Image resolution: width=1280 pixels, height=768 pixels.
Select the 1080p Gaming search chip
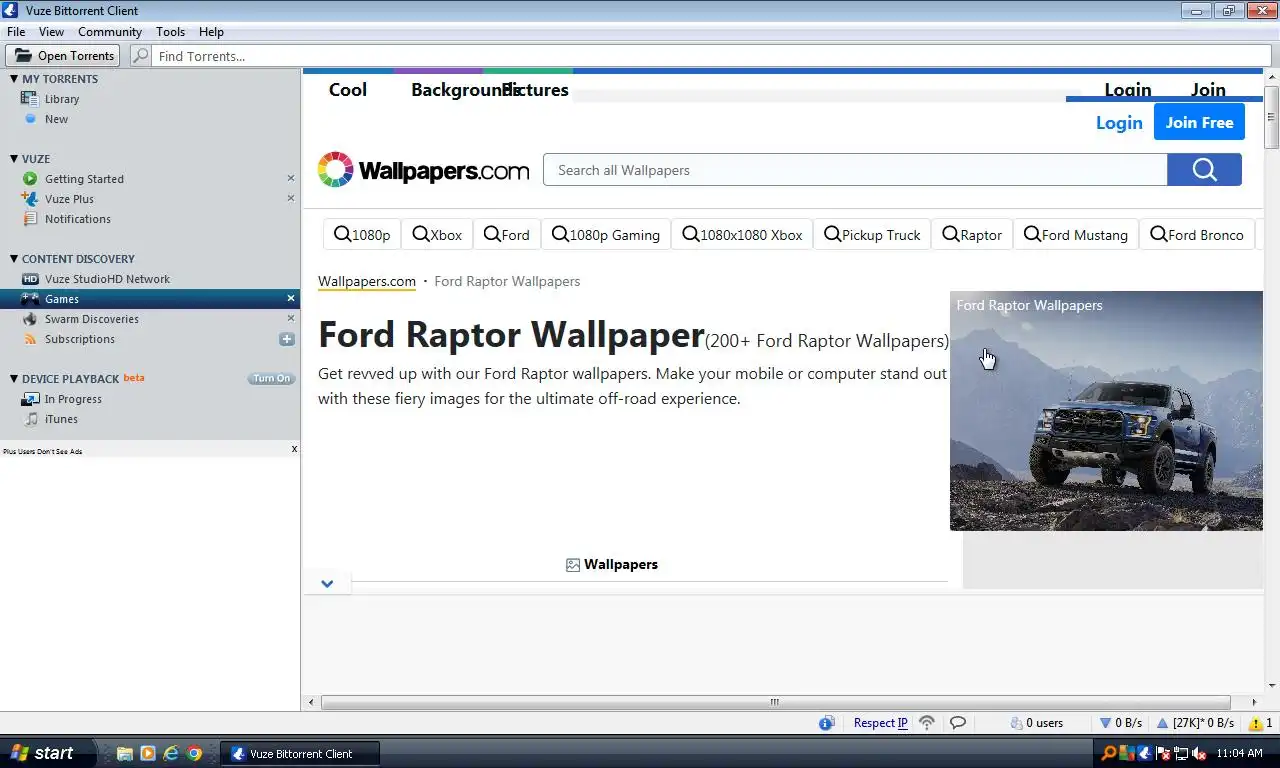click(x=606, y=235)
